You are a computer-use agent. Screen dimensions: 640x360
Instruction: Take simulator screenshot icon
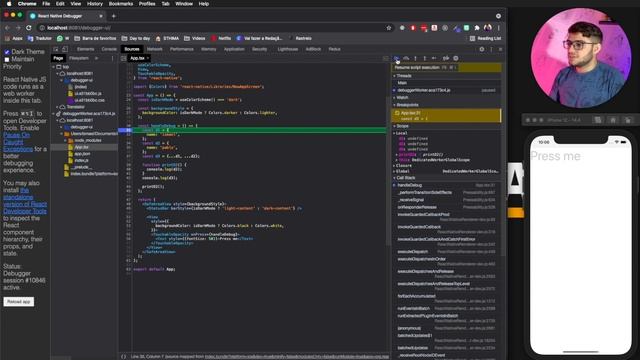598,120
